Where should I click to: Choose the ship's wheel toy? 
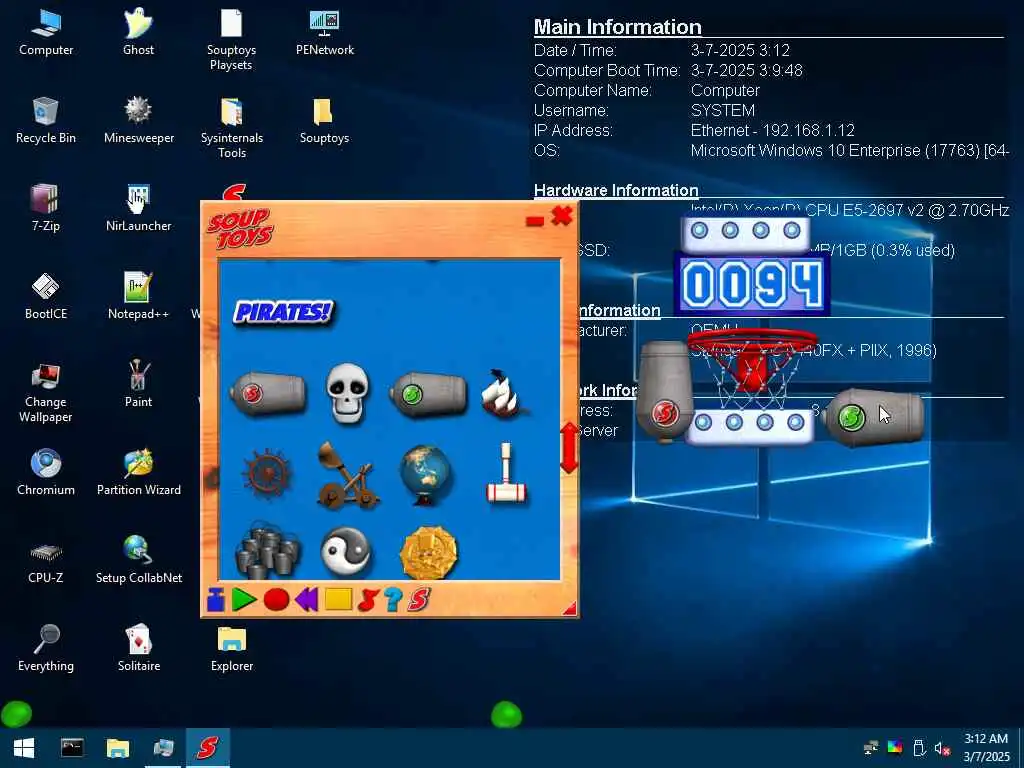click(267, 473)
